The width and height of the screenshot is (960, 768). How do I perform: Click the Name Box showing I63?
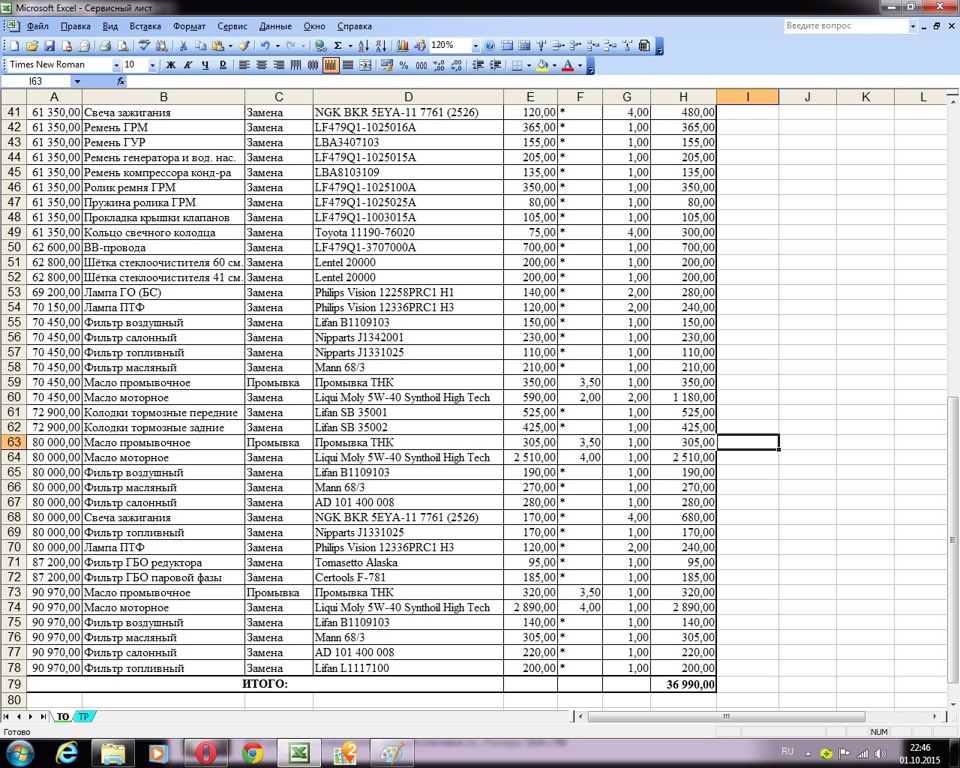tap(37, 81)
